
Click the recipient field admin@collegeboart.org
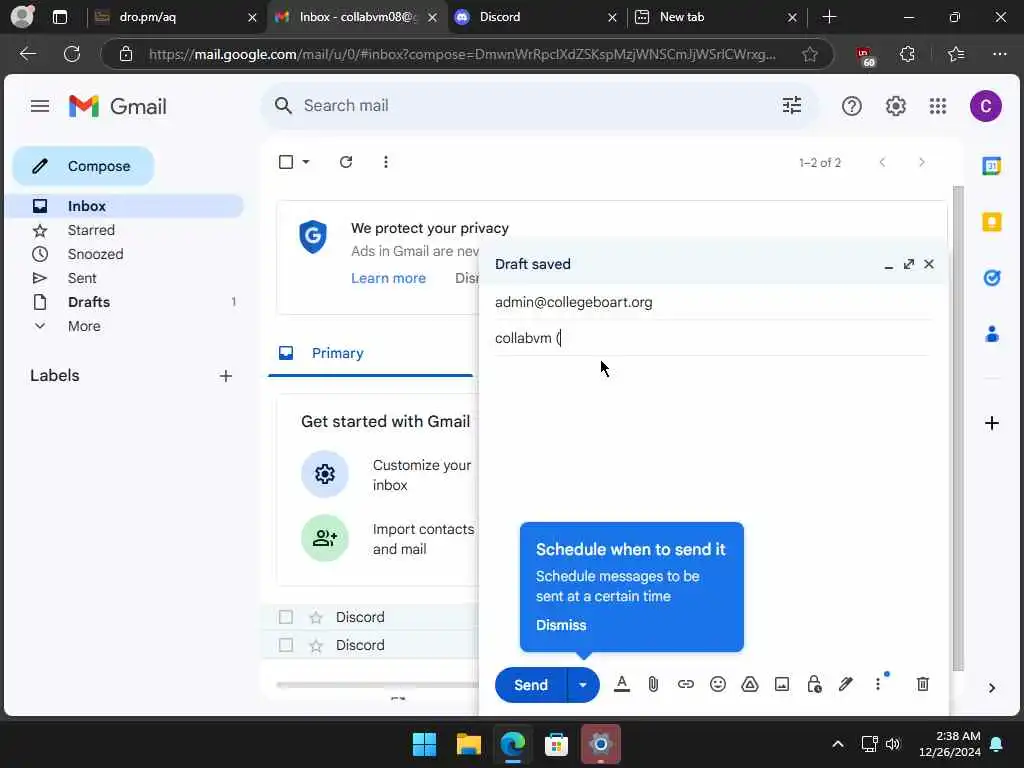(712, 302)
